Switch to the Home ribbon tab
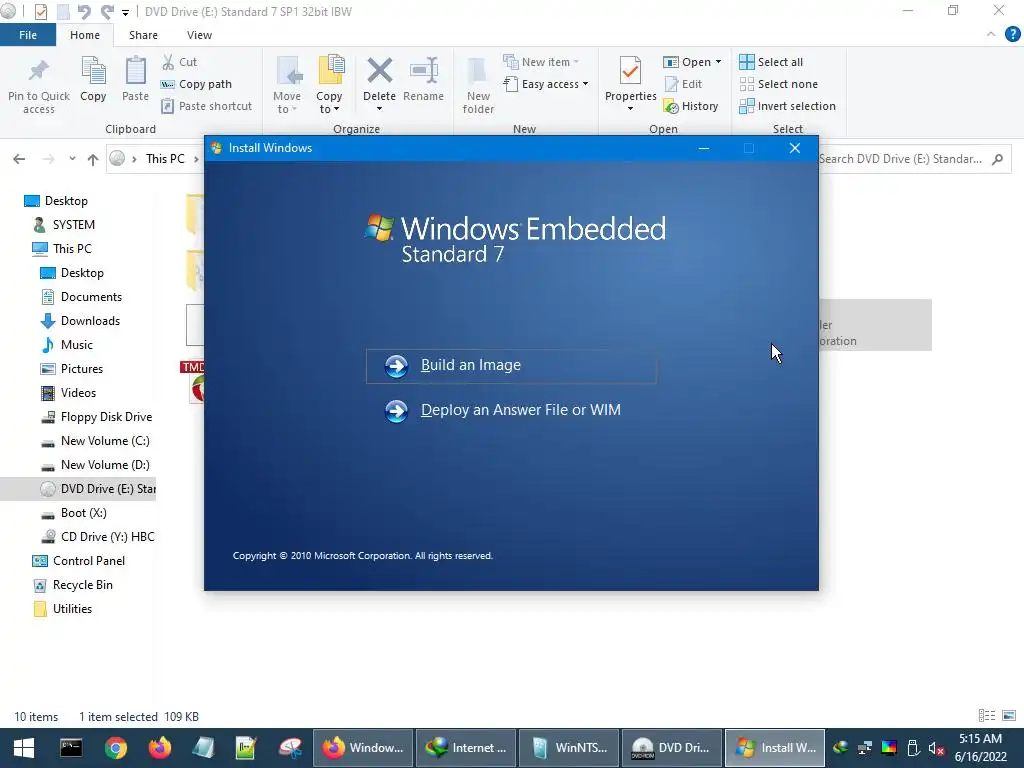 pyautogui.click(x=85, y=35)
